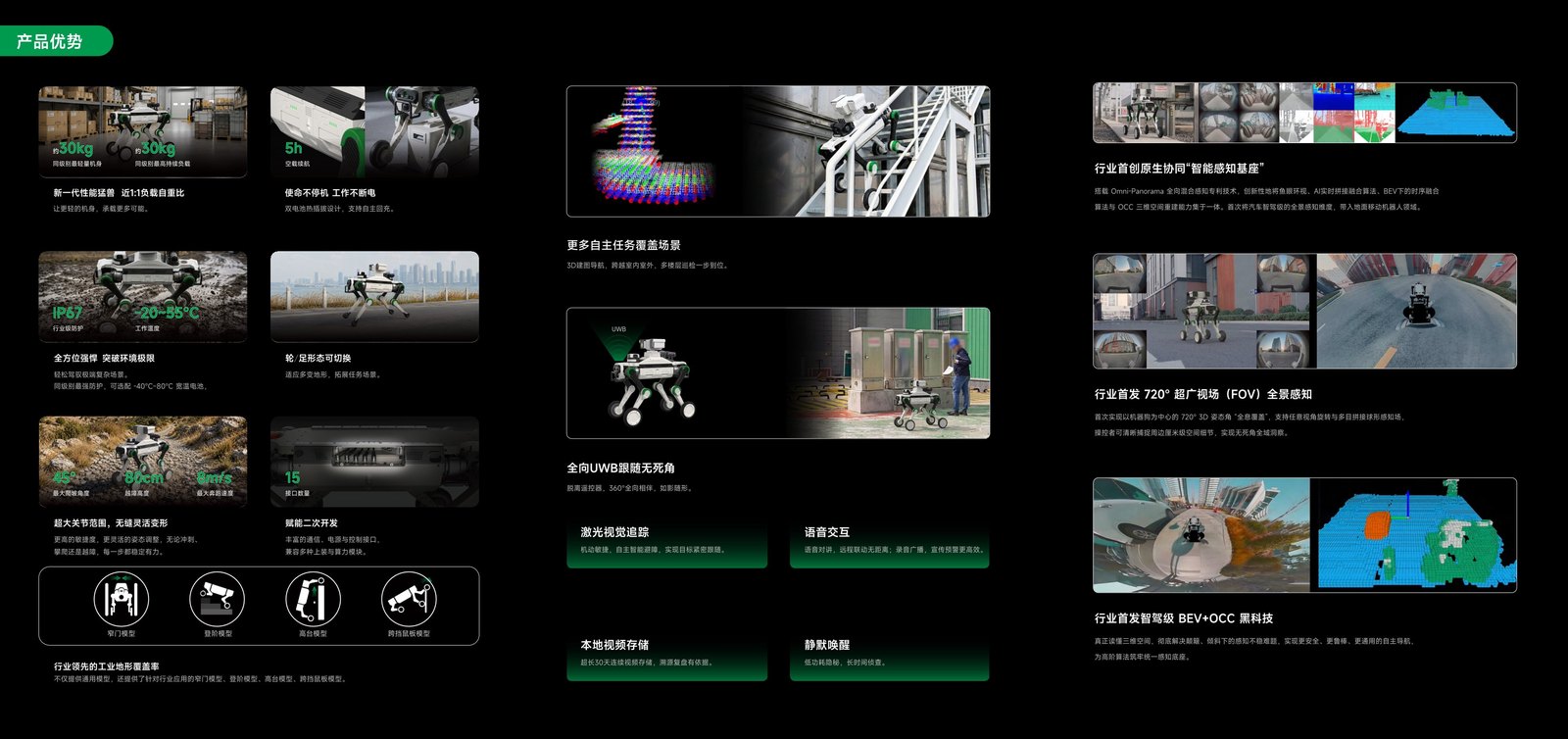Select the 脱离遥控器，360°全向相伴 description
The width and height of the screenshot is (1568, 739).
pyautogui.click(x=629, y=488)
